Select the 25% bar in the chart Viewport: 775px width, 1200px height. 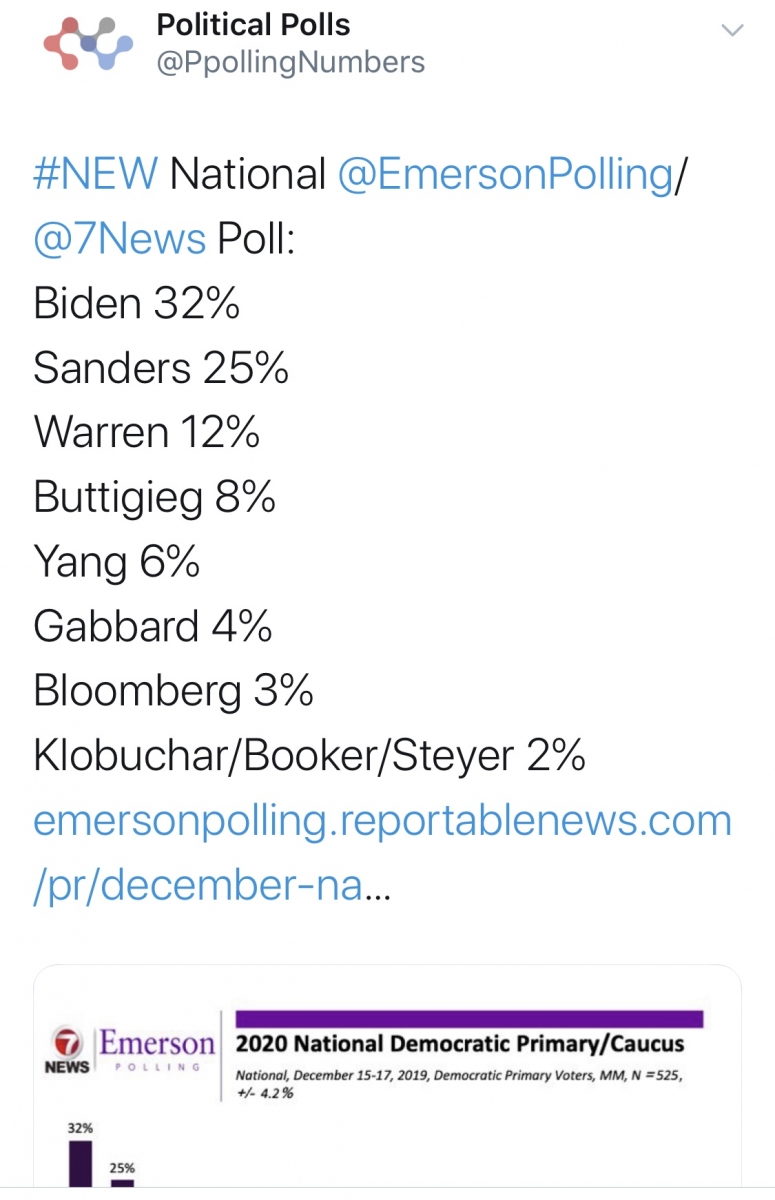tap(122, 1182)
